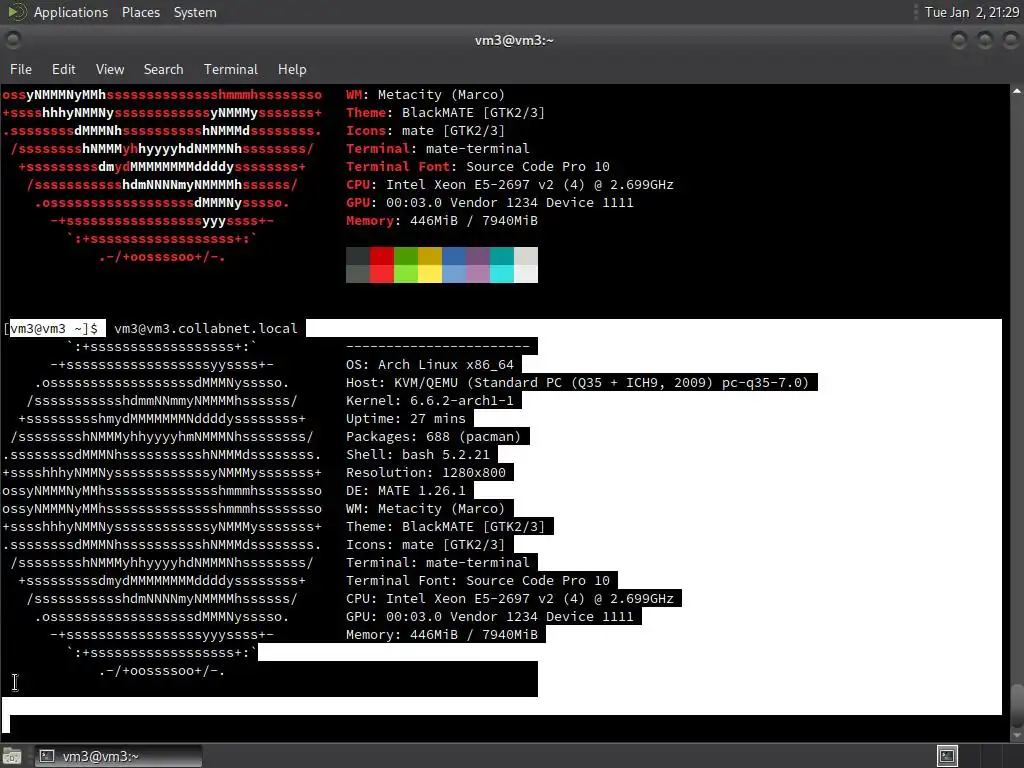Click highlighted DE: MATE 1.26.1 line
The width and height of the screenshot is (1024, 768).
(406, 490)
